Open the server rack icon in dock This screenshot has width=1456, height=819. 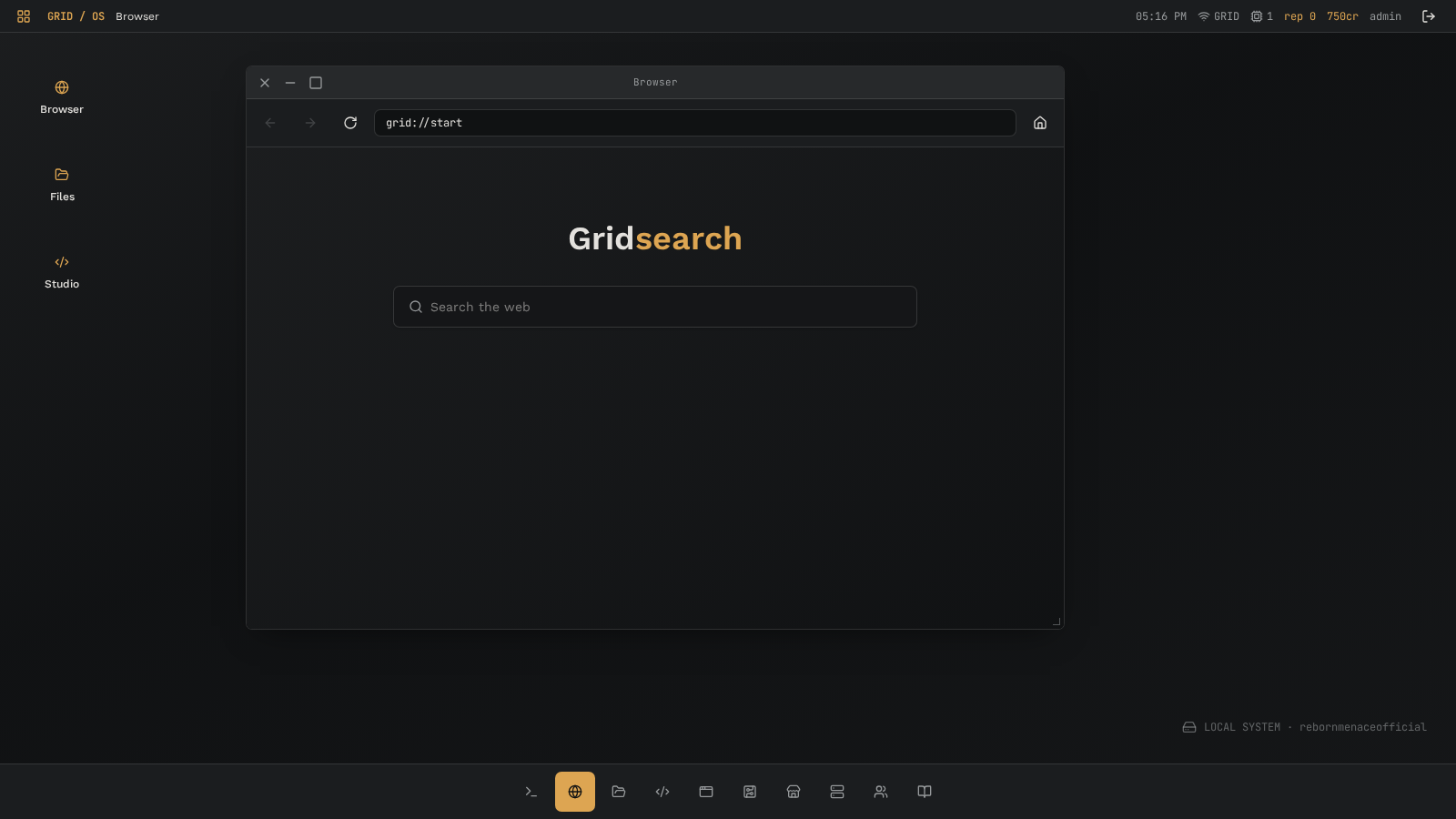[x=837, y=792]
